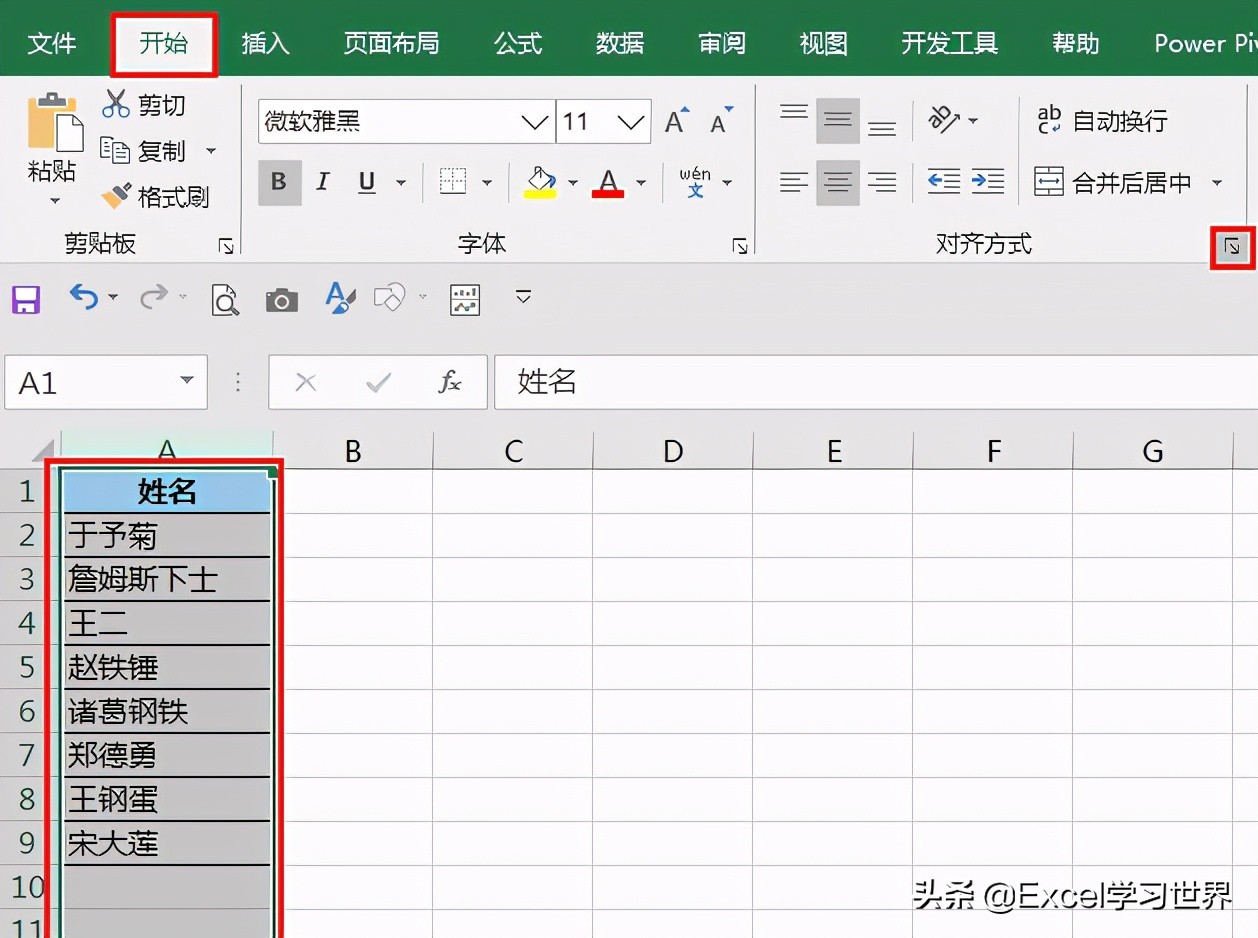Align text left
This screenshot has width=1258, height=938.
point(794,183)
